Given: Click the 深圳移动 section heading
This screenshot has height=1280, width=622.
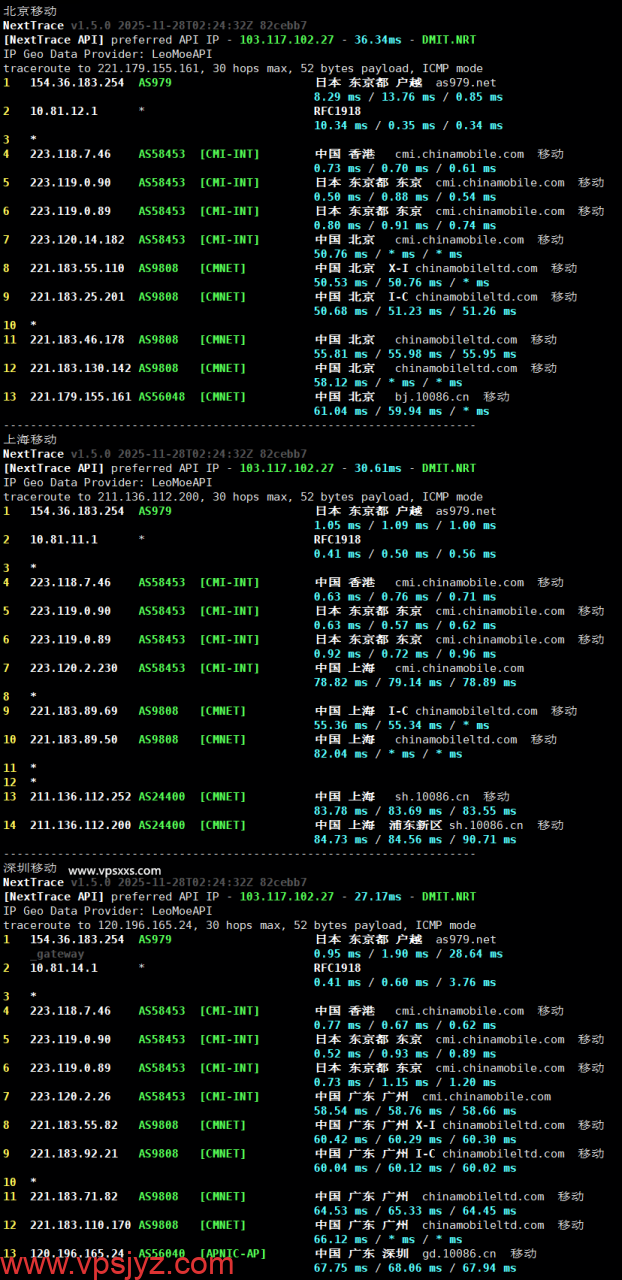Looking at the screenshot, I should pos(30,869).
